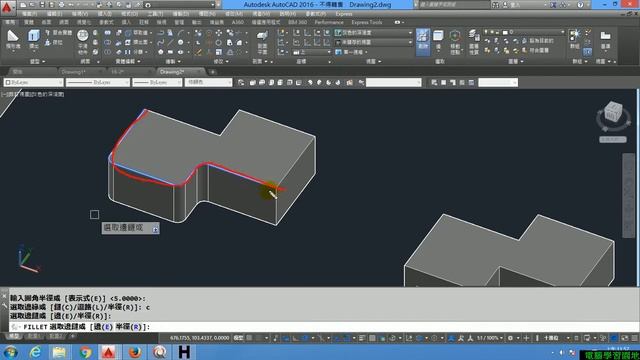Open the ByLayer linetype dropdown
Screen dimensions: 640x360
click(x=98, y=82)
